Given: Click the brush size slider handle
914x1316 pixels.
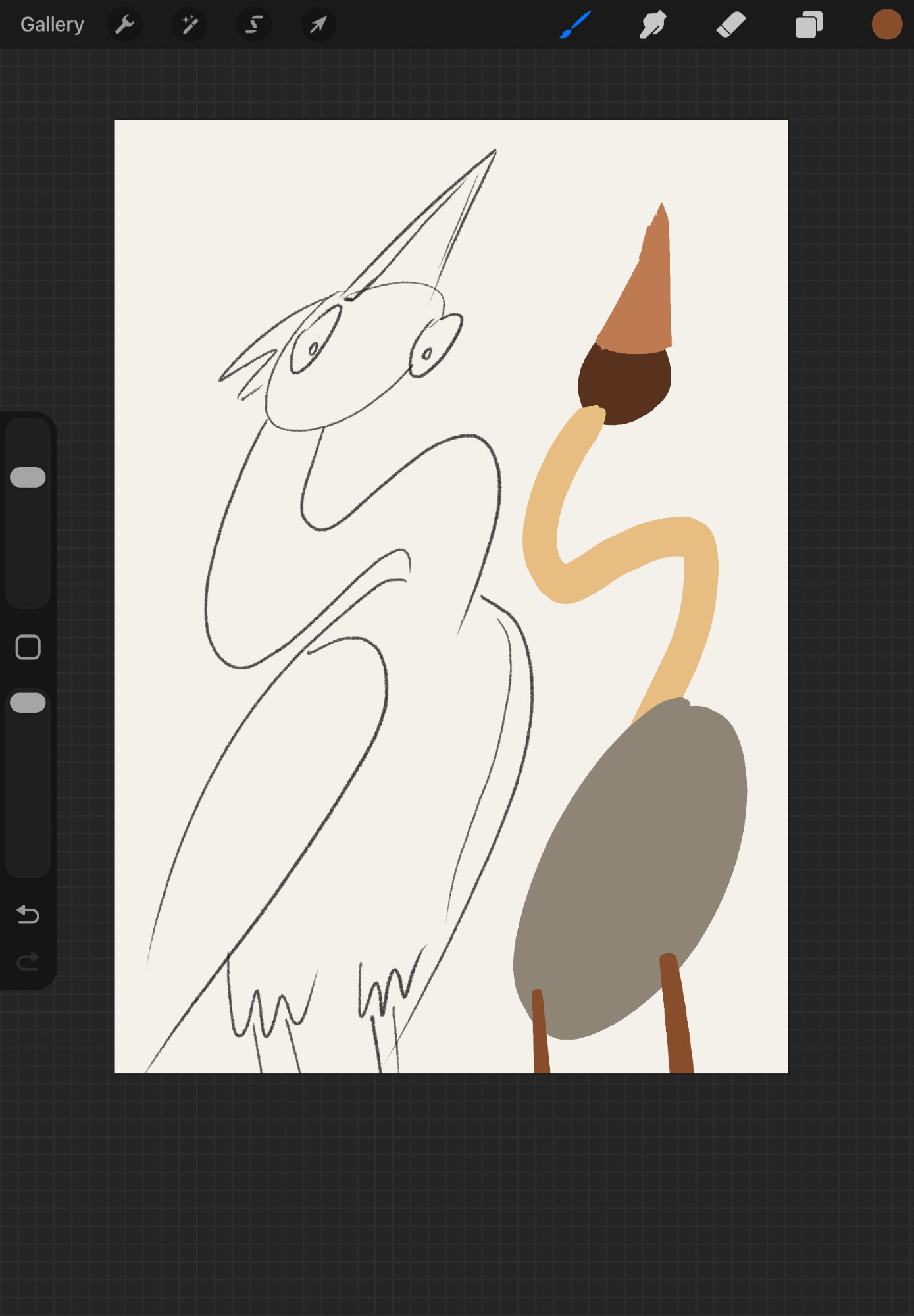Looking at the screenshot, I should [28, 477].
